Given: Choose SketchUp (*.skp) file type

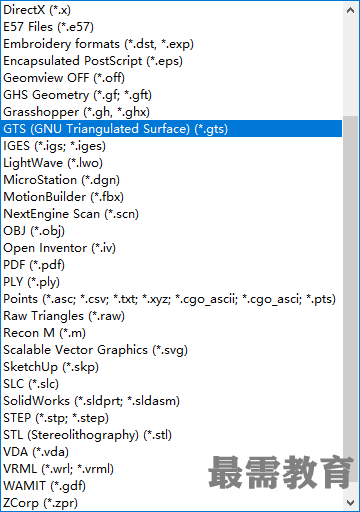Looking at the screenshot, I should [x=171, y=367].
